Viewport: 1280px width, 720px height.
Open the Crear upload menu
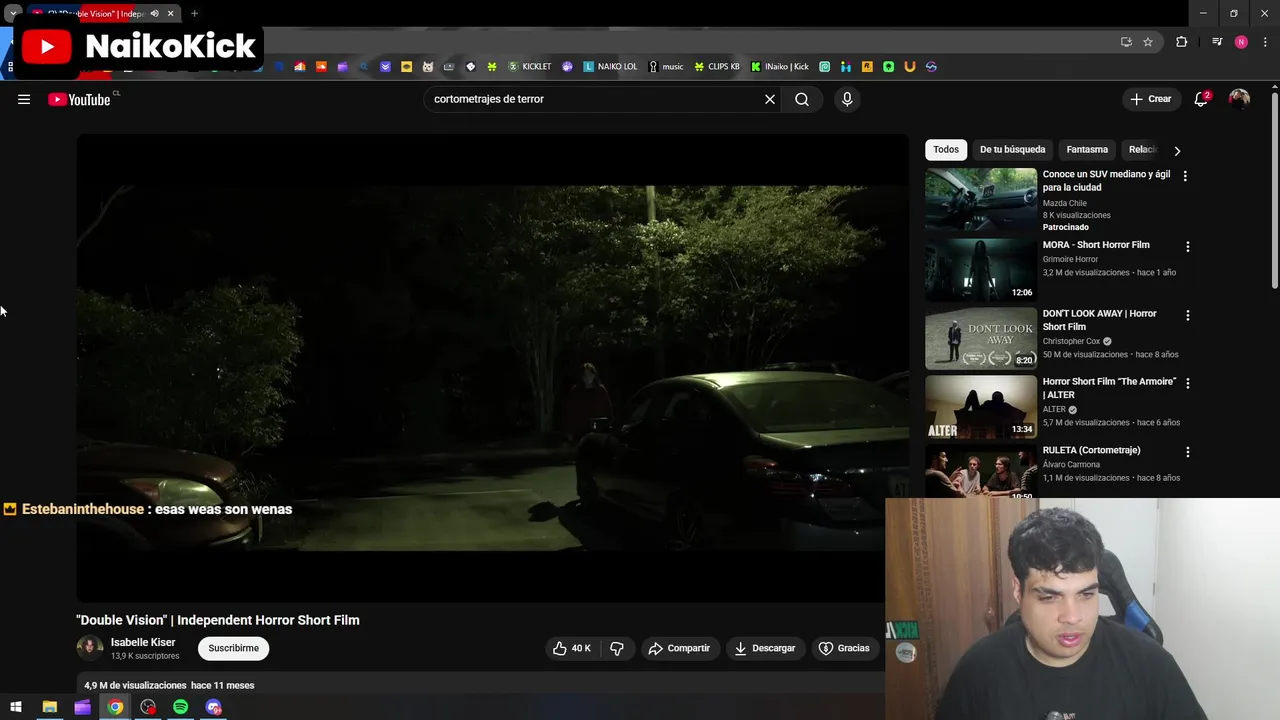[x=1150, y=99]
